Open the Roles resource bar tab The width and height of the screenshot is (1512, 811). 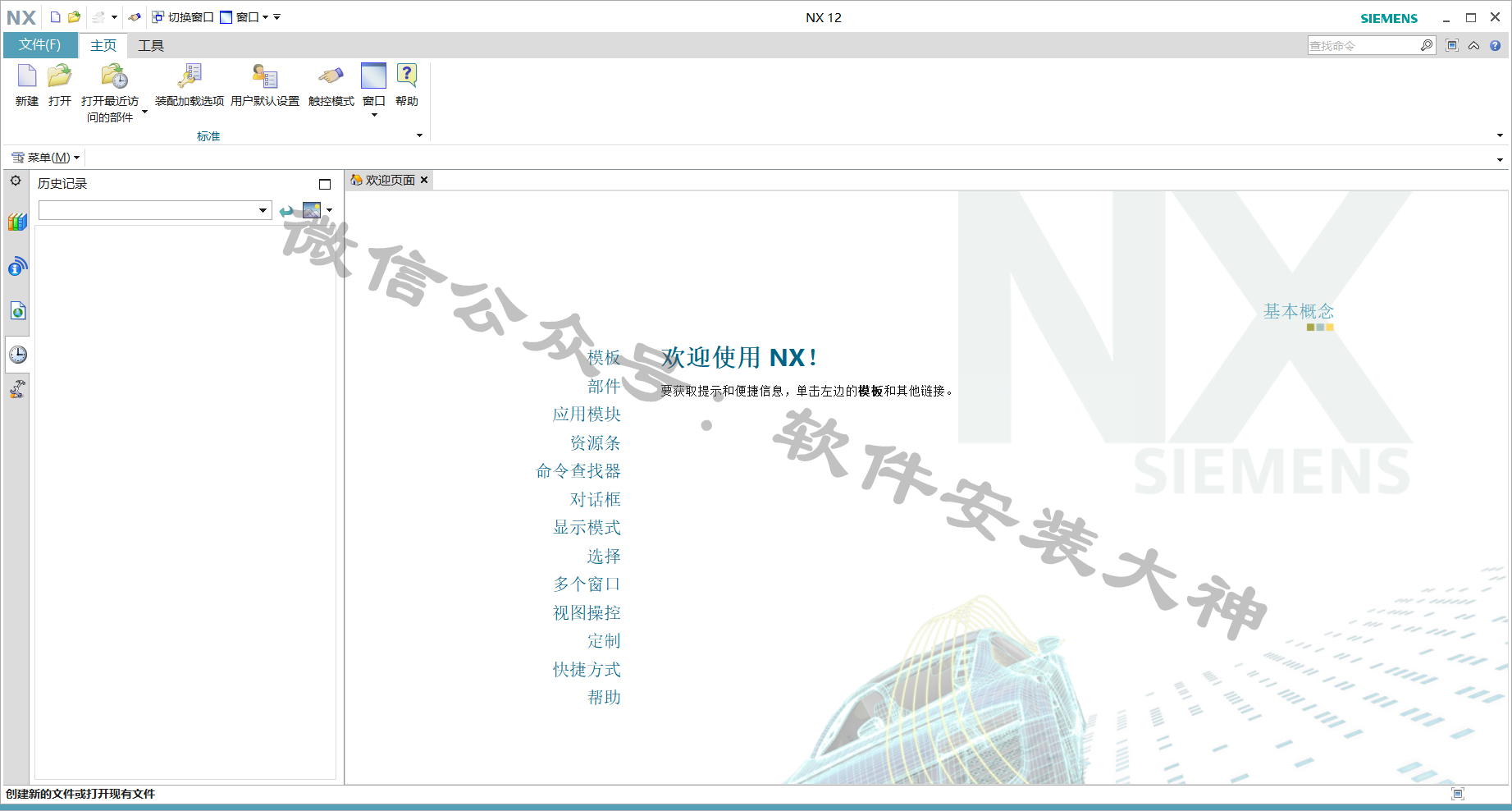point(17,389)
